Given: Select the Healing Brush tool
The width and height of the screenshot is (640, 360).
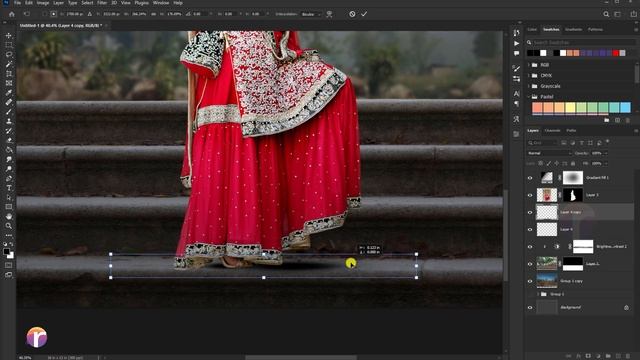Looking at the screenshot, I should [x=9, y=102].
